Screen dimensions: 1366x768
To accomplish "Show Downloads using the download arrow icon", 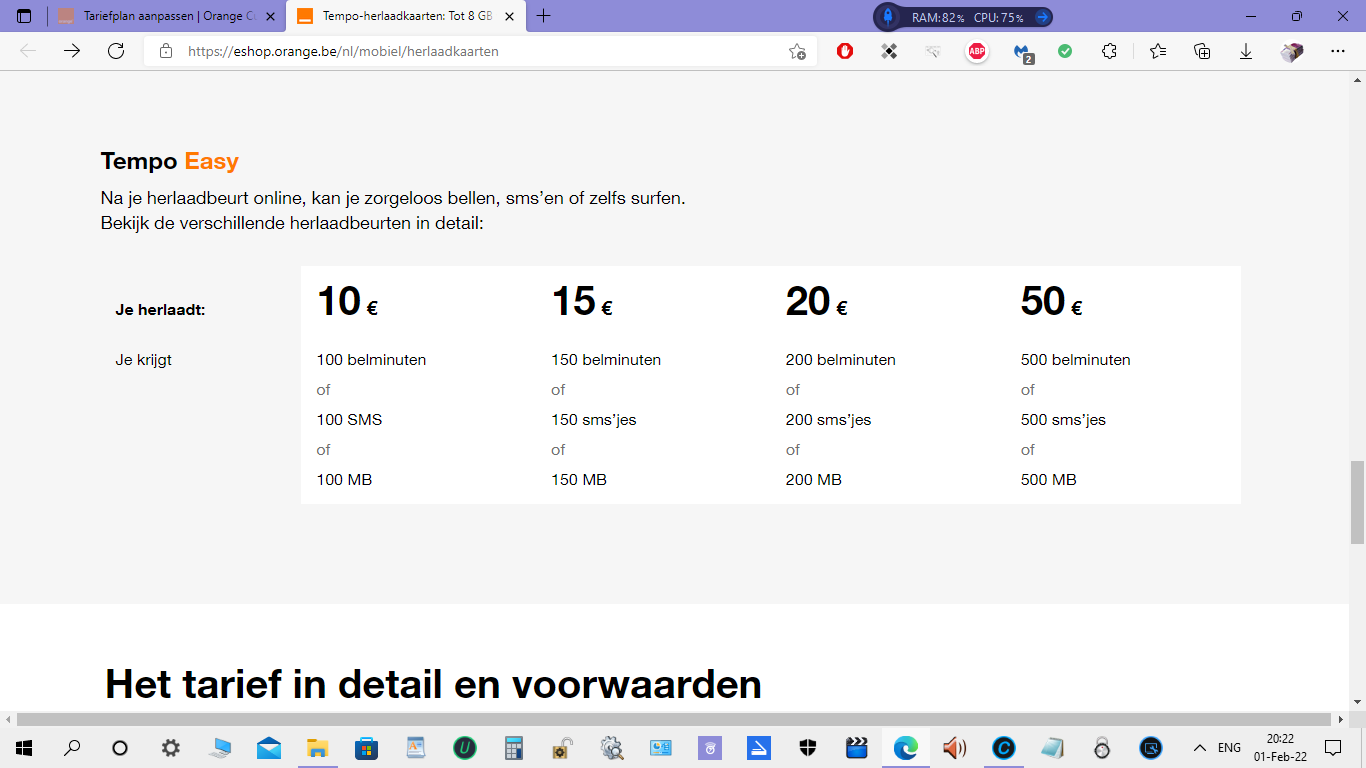I will (x=1246, y=51).
